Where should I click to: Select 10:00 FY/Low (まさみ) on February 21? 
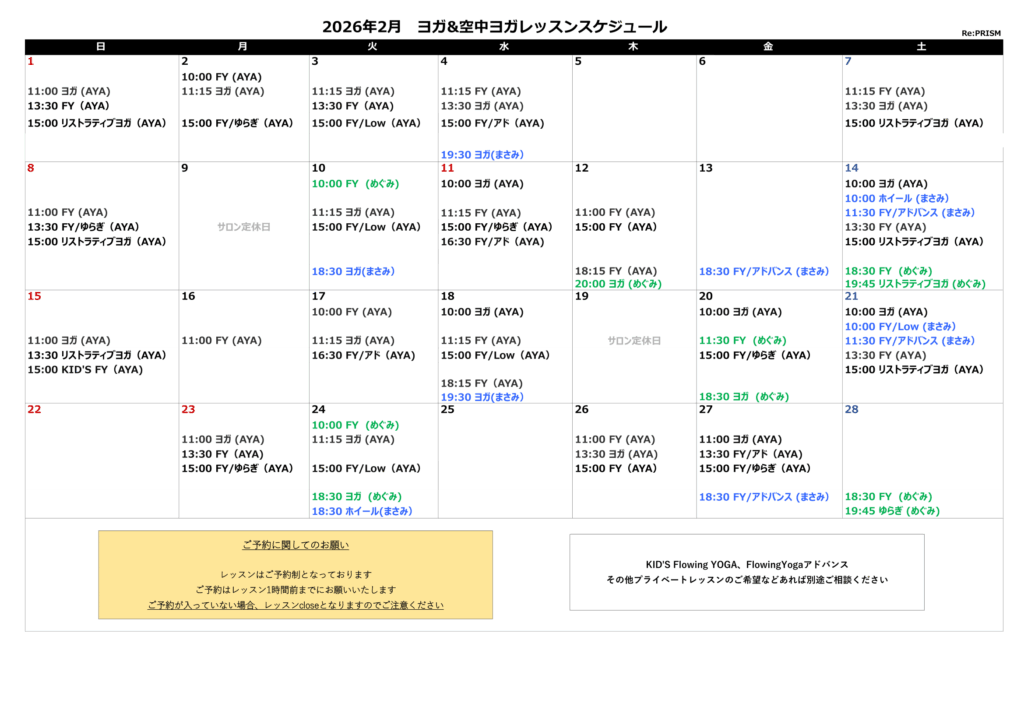pyautogui.click(x=902, y=326)
